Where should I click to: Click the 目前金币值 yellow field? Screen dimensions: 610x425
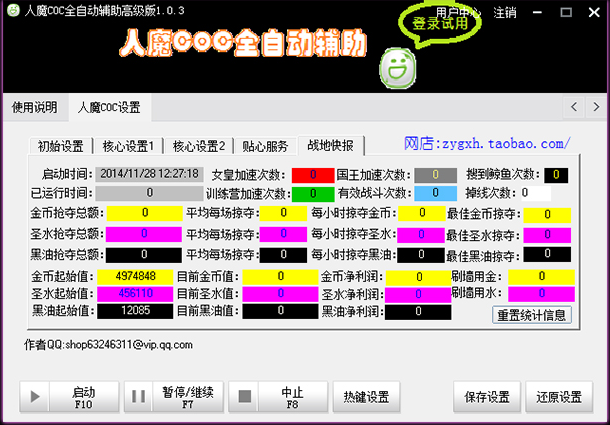click(x=280, y=277)
